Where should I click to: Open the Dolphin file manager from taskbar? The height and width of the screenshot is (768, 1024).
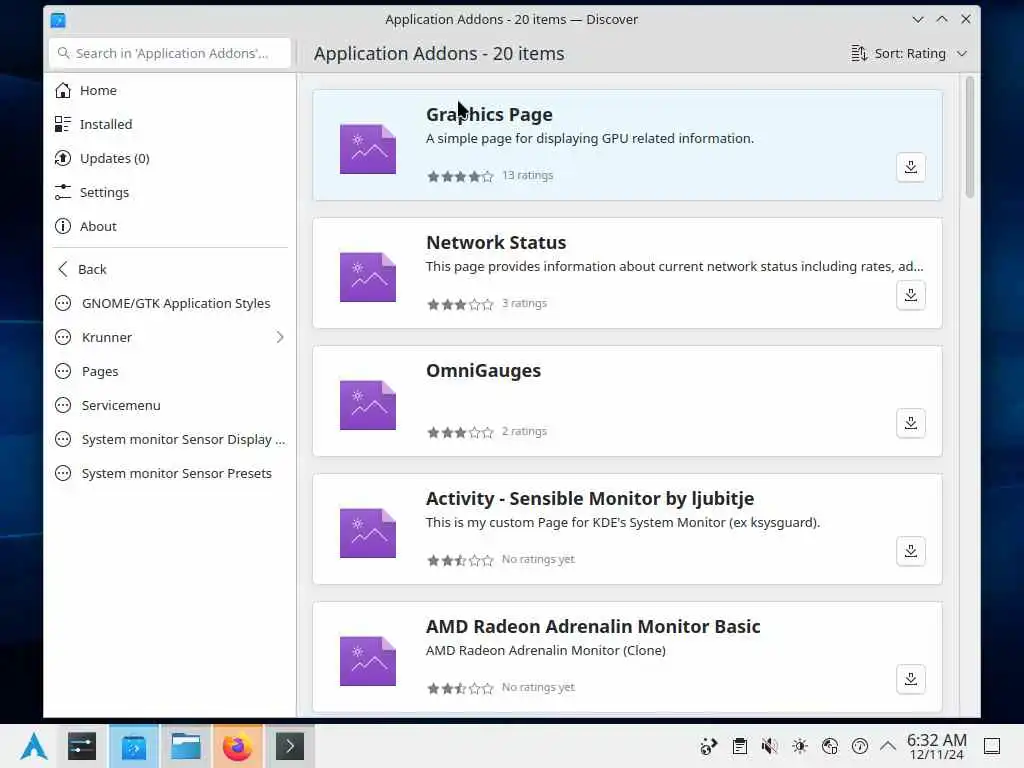tap(185, 746)
